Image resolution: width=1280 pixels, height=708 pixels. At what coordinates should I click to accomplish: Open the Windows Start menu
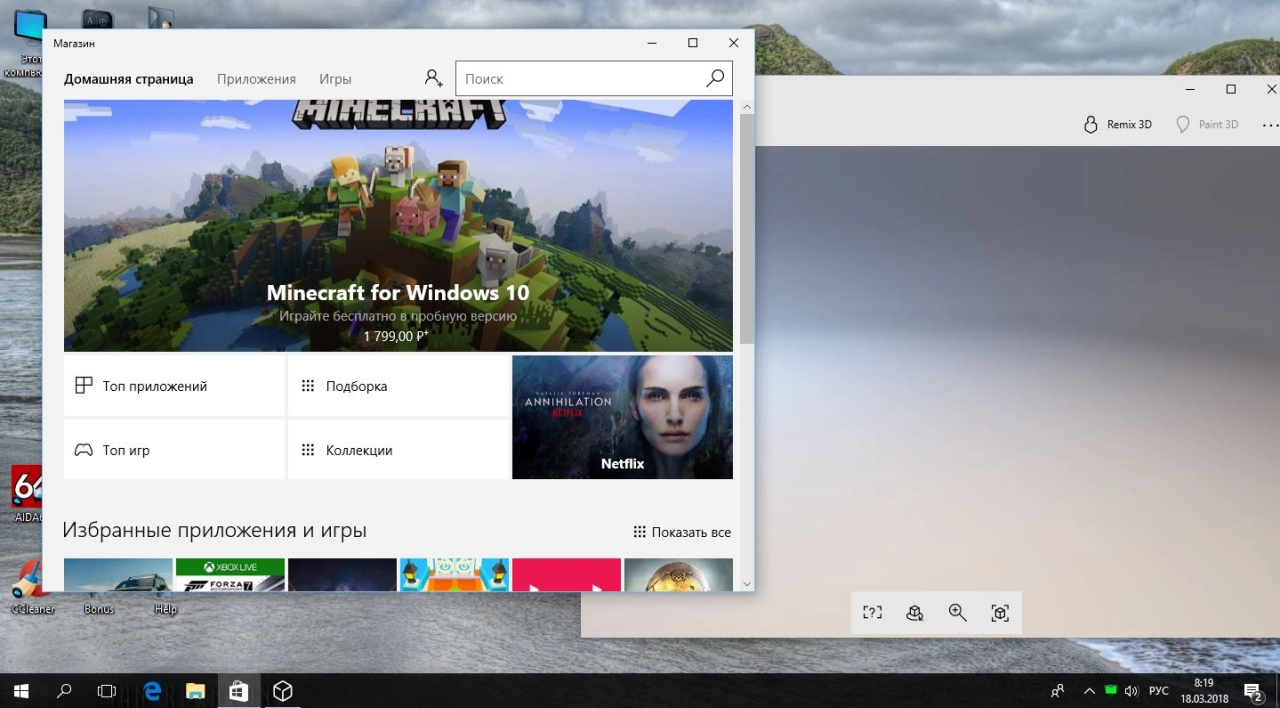click(x=20, y=690)
